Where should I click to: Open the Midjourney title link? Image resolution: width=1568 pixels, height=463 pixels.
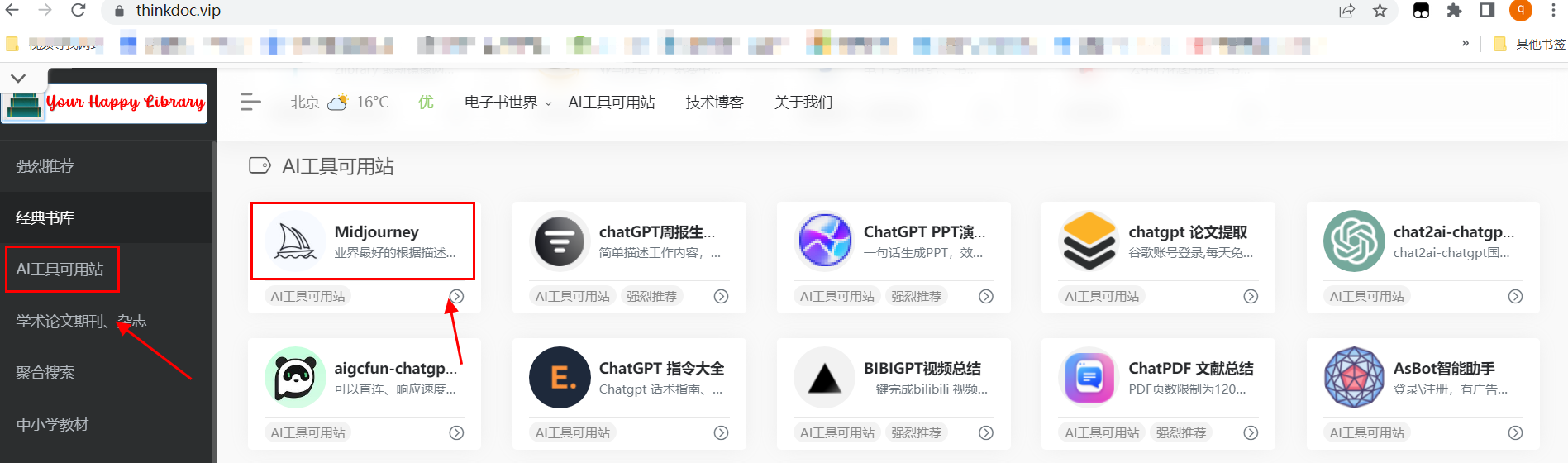pyautogui.click(x=376, y=232)
